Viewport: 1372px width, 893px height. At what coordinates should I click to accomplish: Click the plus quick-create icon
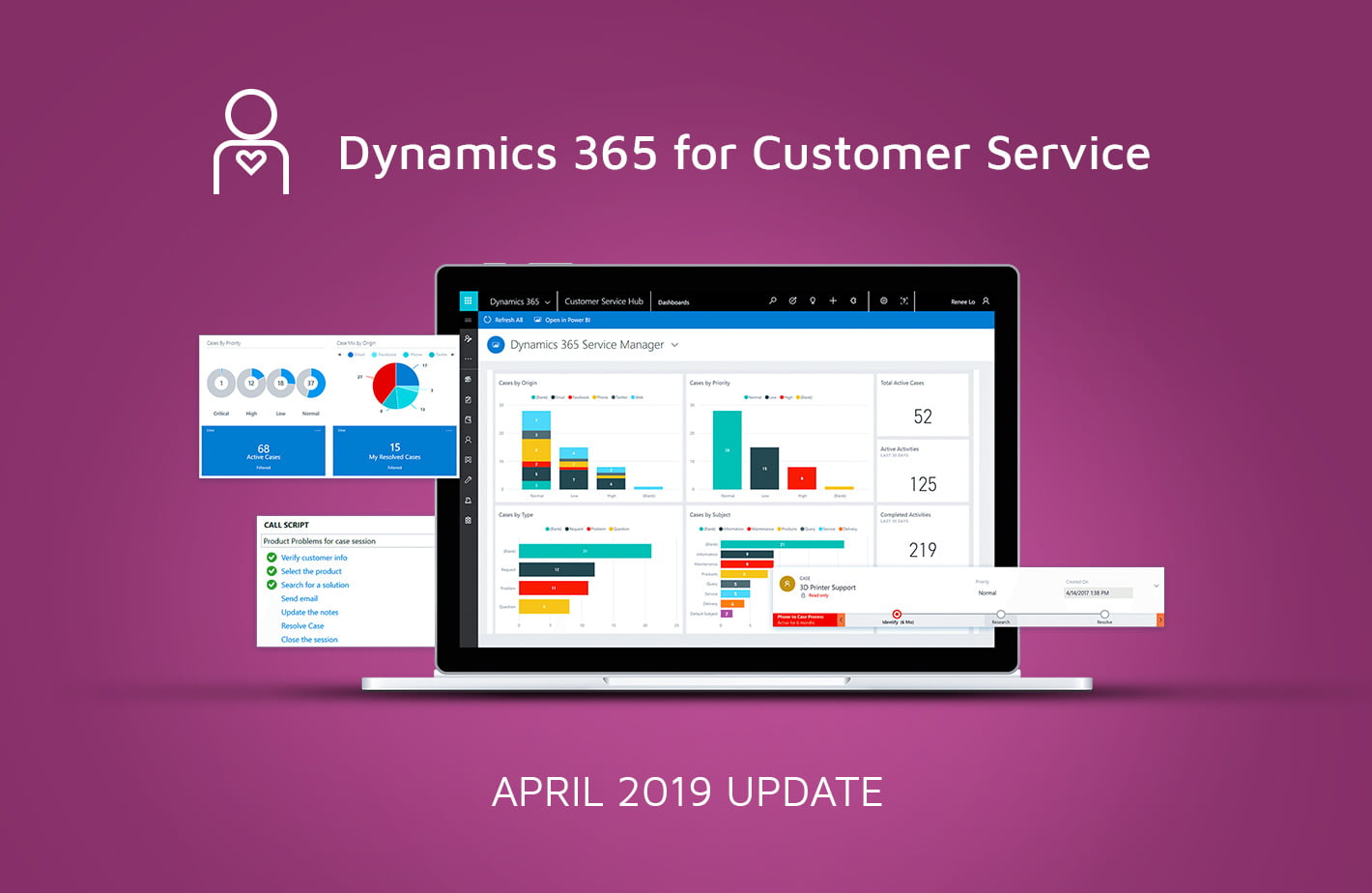pyautogui.click(x=833, y=301)
